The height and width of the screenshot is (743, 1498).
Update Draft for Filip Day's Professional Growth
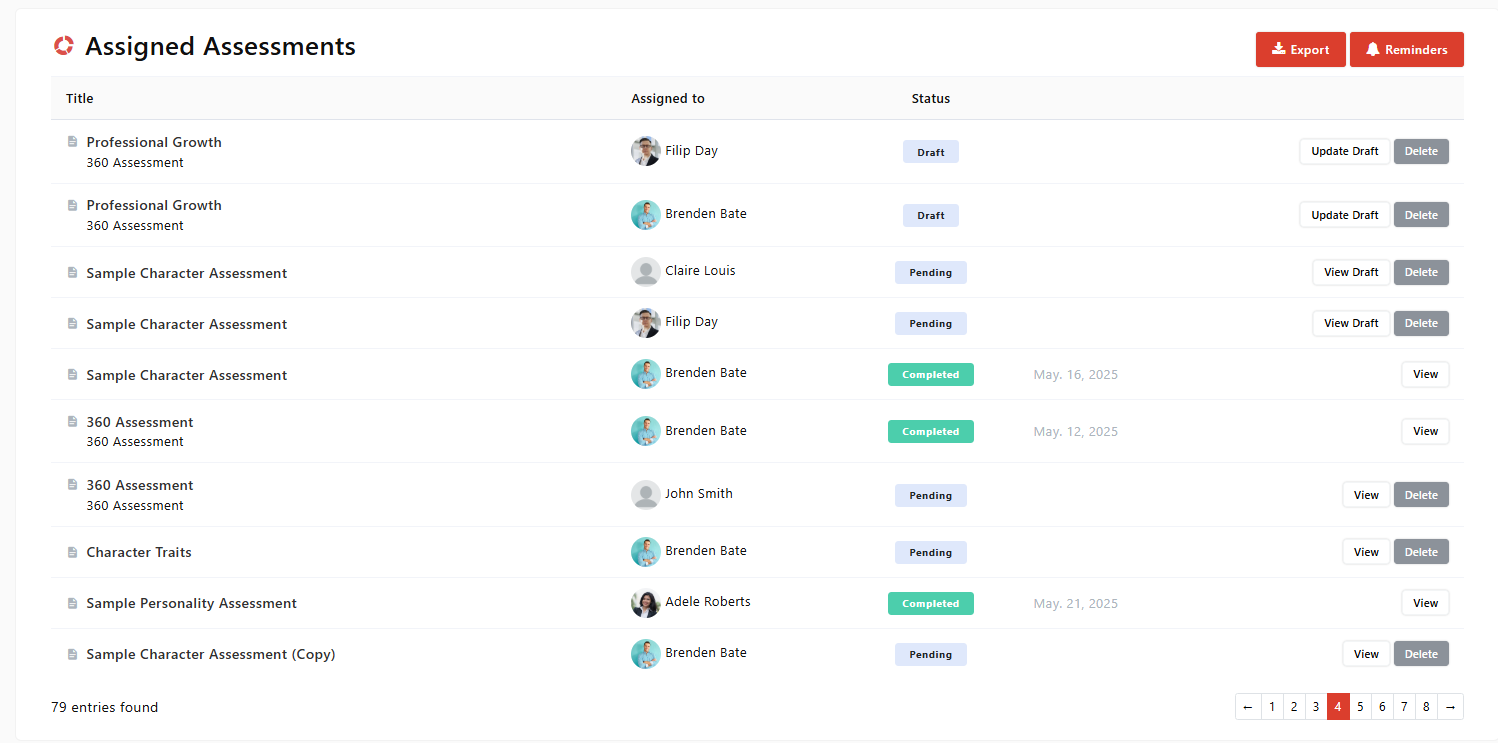pos(1344,152)
